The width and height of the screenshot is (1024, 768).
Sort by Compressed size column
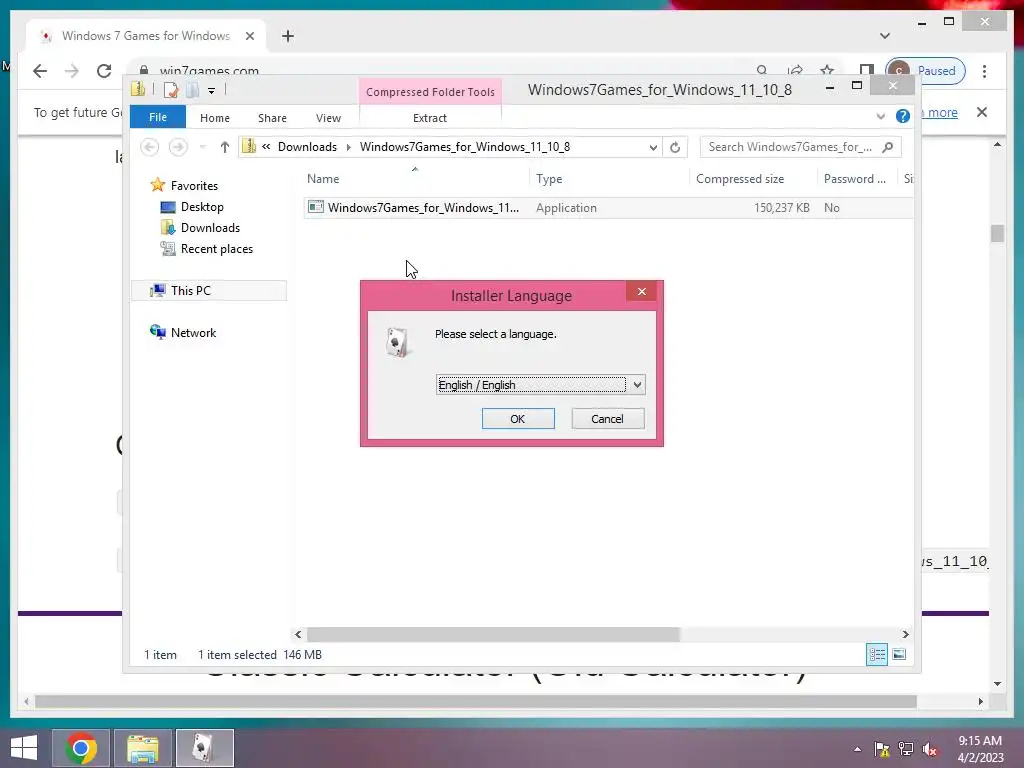point(740,178)
